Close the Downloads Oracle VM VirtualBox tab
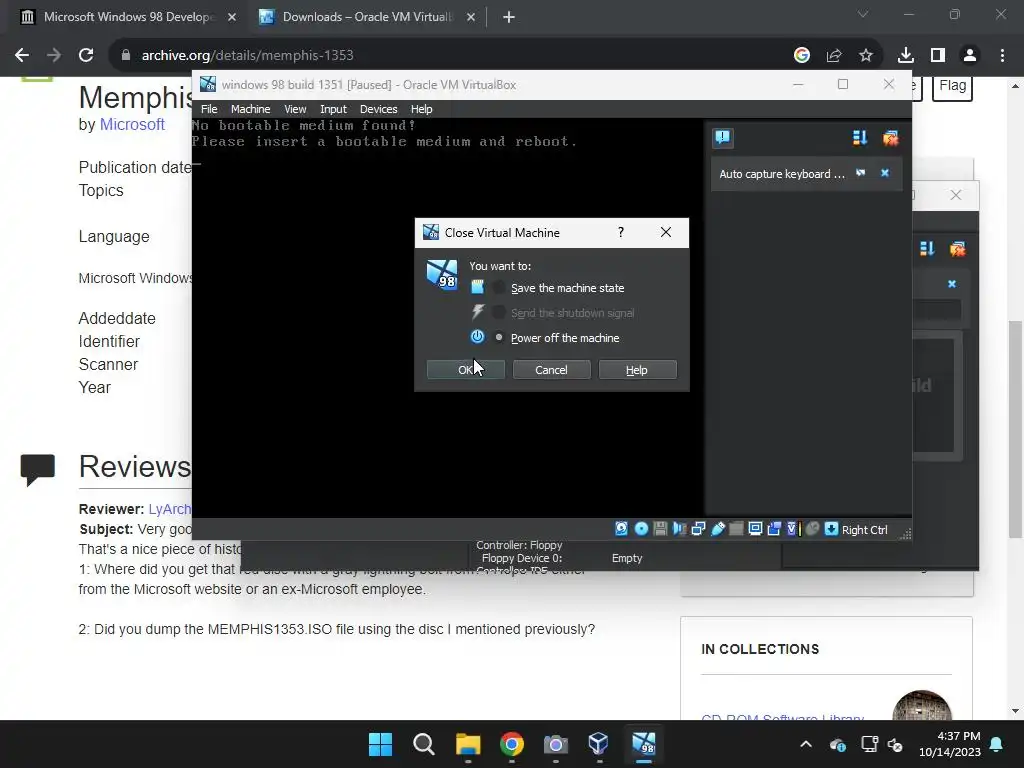1024x768 pixels. 471,17
